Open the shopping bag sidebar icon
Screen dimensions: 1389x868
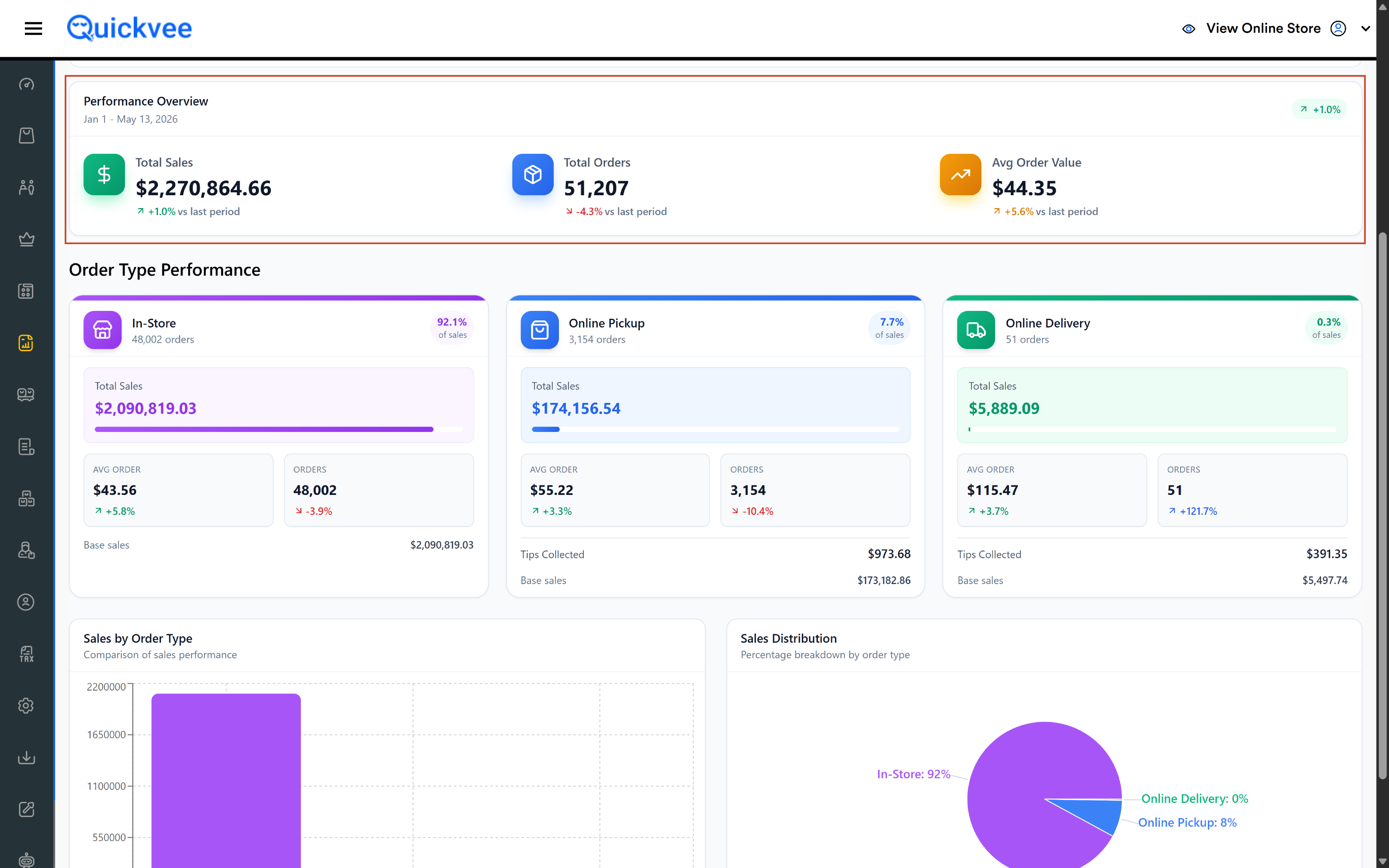click(27, 136)
